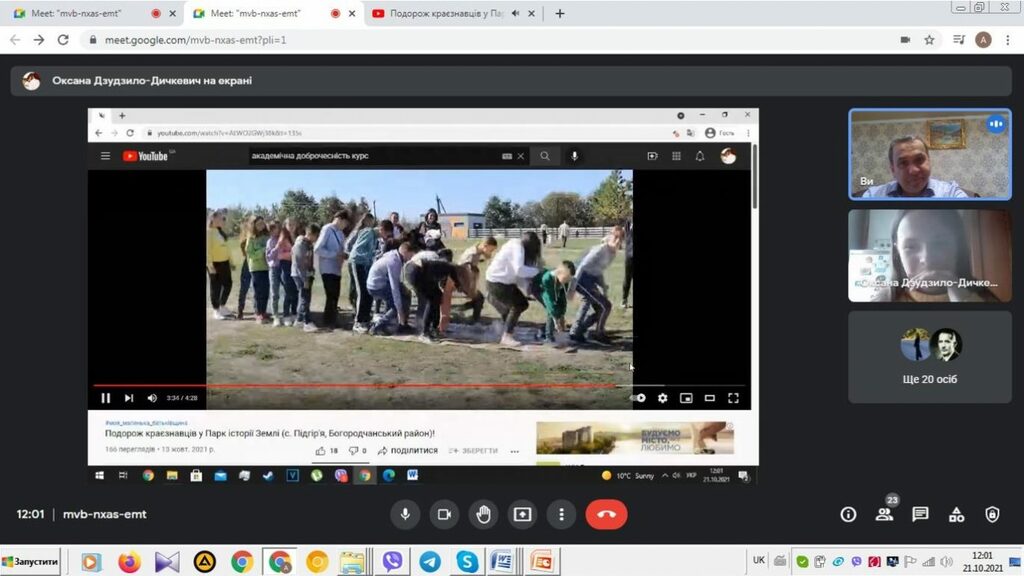The image size is (1024, 576).
Task: Open the activities panel icon
Action: (x=956, y=514)
